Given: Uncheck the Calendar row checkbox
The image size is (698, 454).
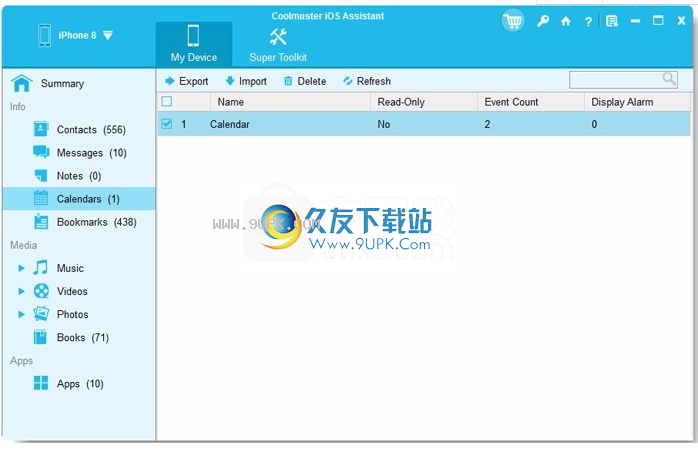Looking at the screenshot, I should point(167,124).
